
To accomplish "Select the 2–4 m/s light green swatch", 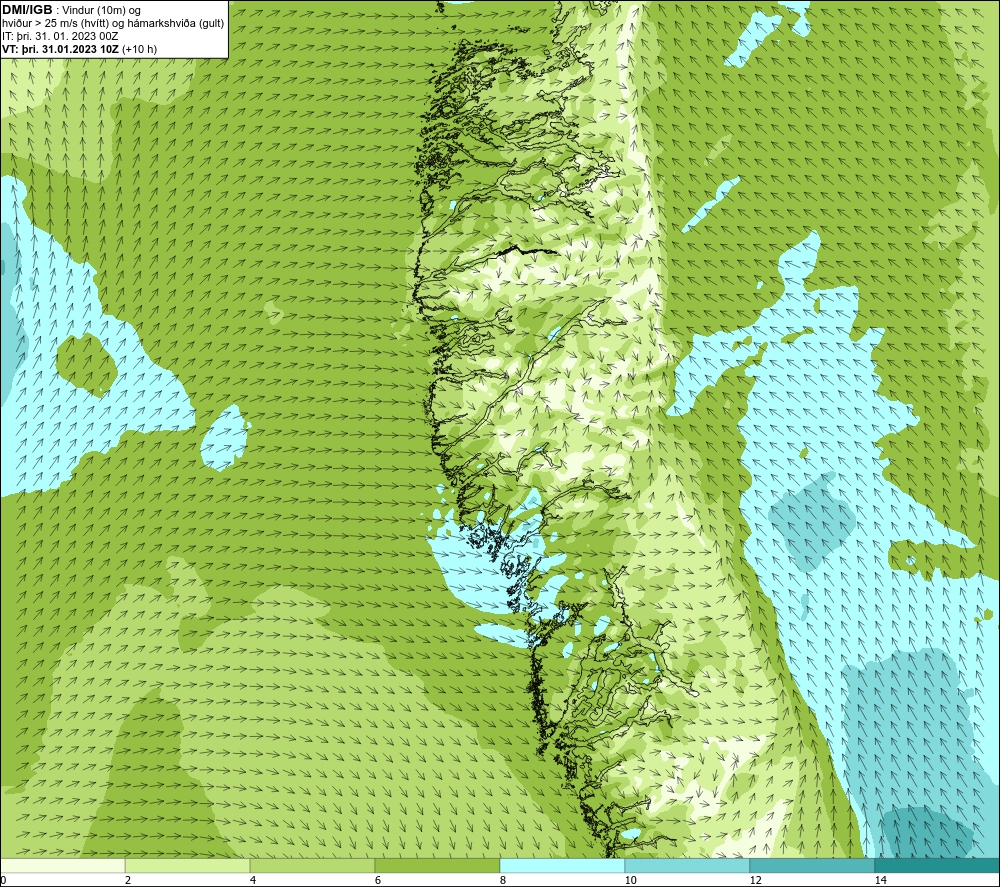I will (188, 865).
